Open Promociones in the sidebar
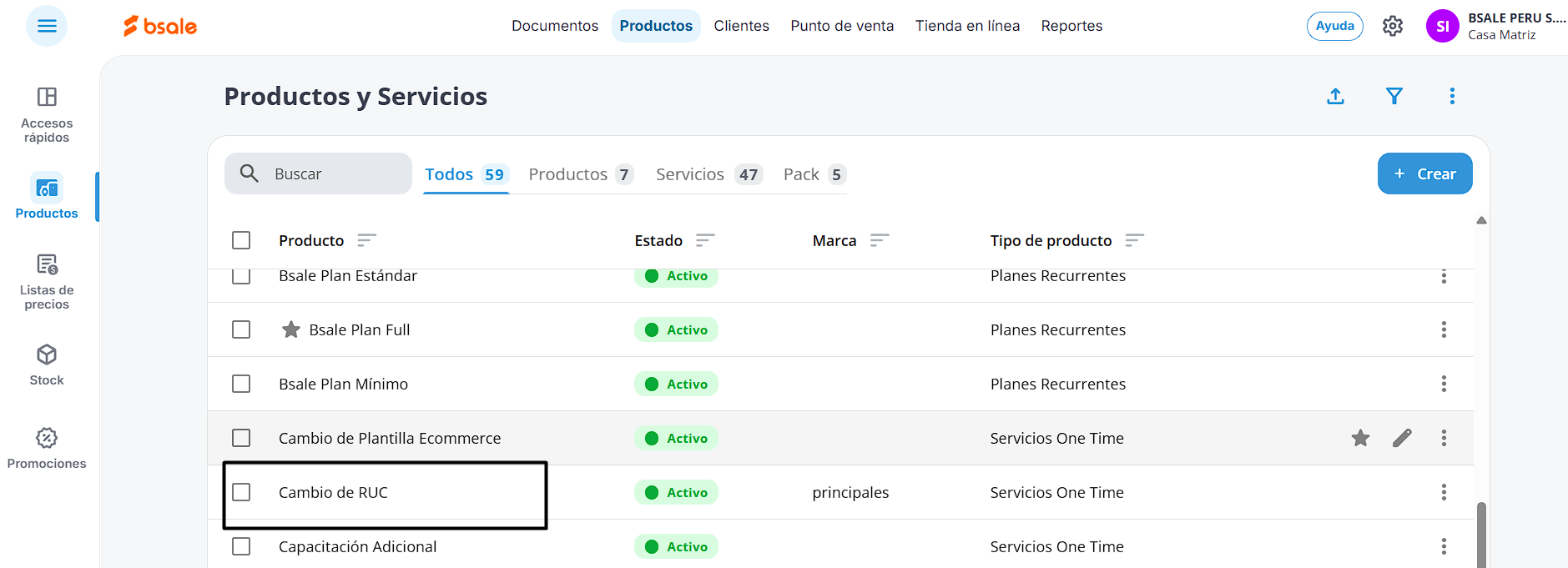Viewport: 1568px width, 568px height. click(47, 449)
